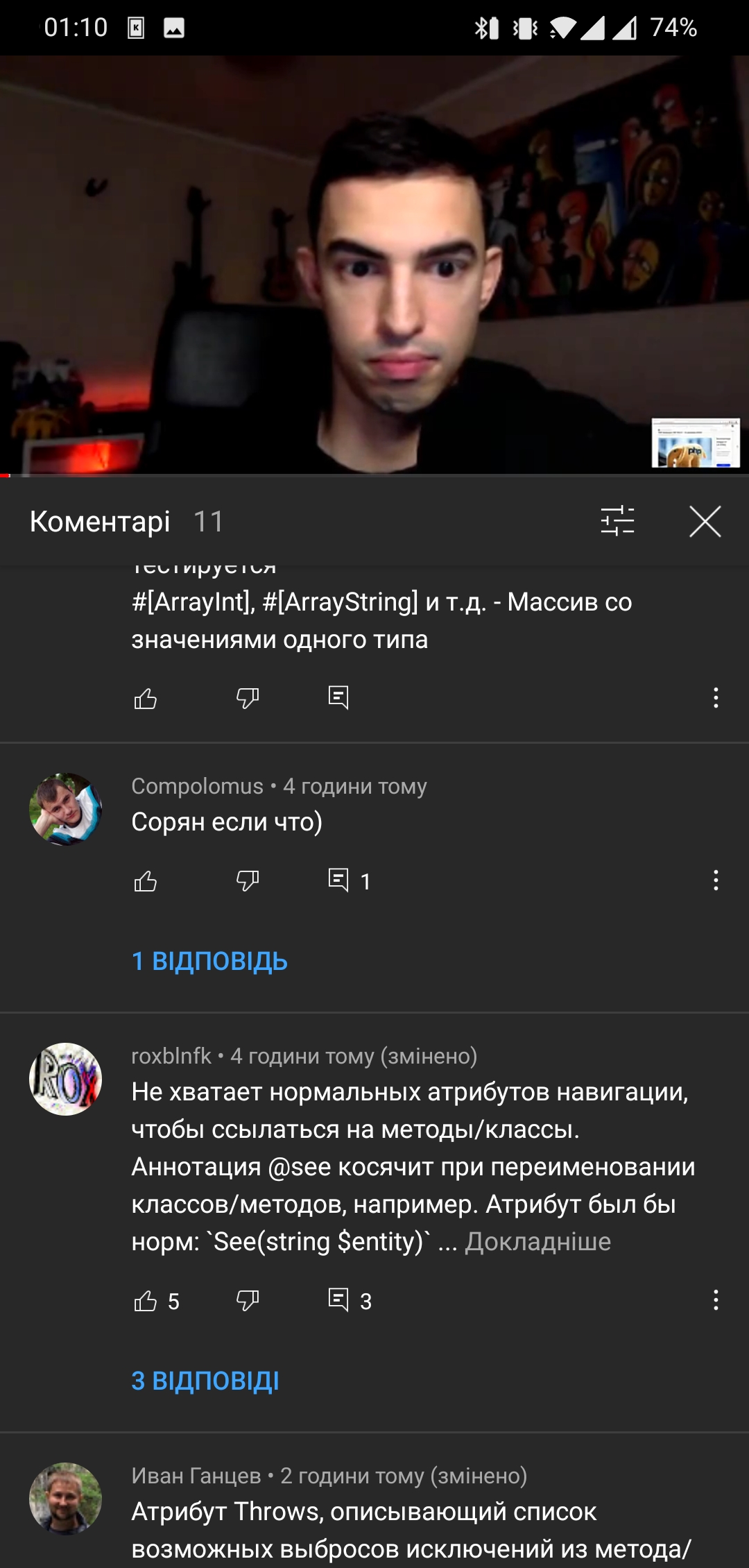Open Compolomus's profile avatar
This screenshot has height=1568, width=749.
(65, 809)
